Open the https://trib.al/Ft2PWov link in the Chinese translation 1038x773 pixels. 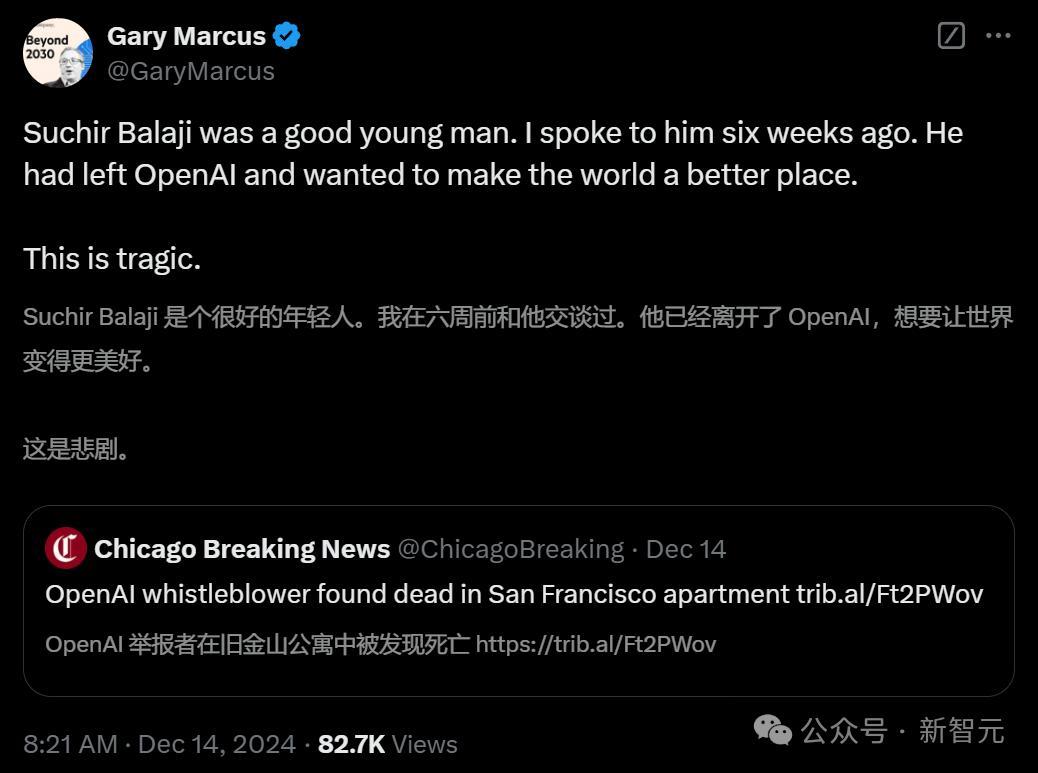(x=595, y=644)
